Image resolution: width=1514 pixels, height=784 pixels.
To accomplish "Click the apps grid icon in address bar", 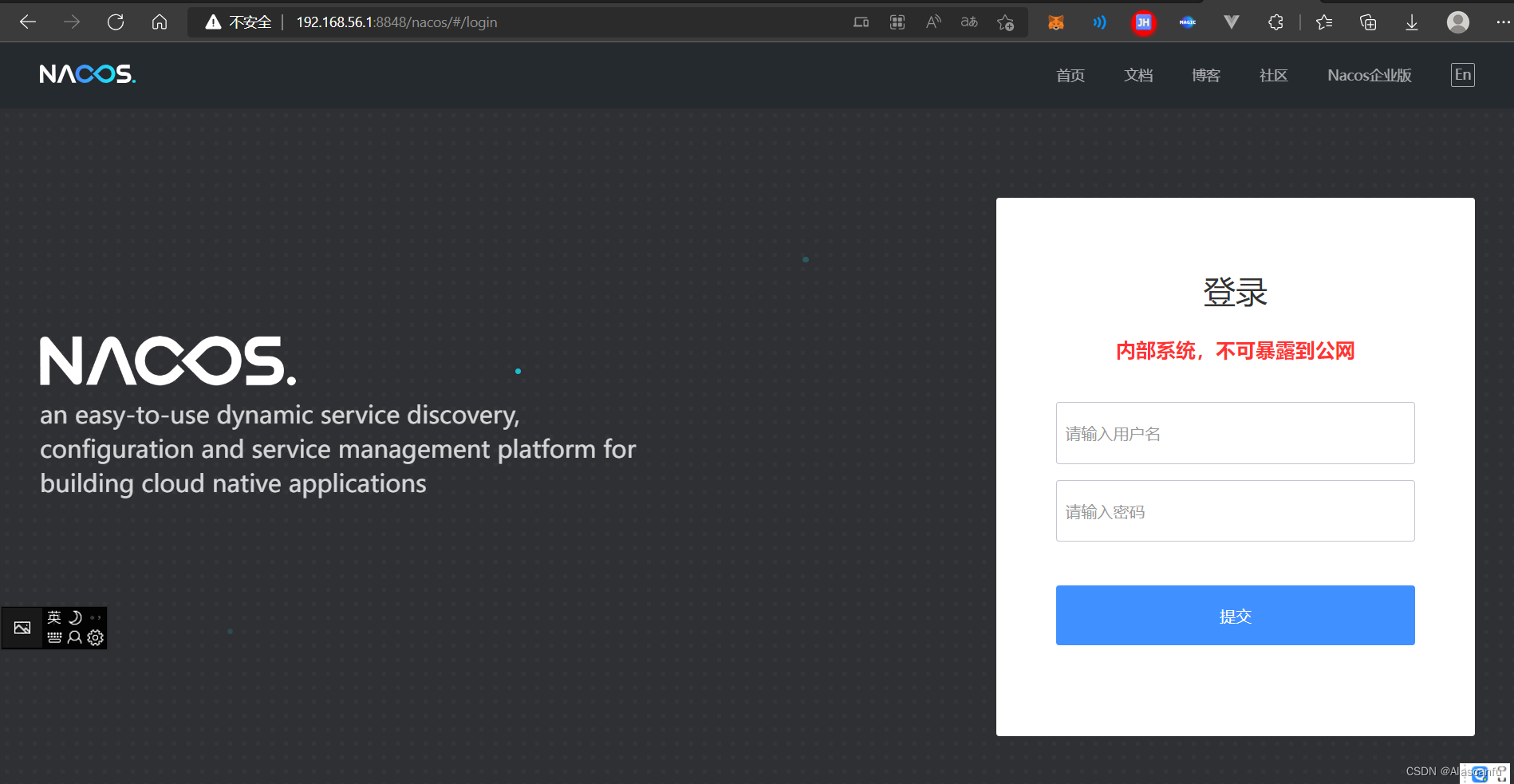I will click(897, 22).
